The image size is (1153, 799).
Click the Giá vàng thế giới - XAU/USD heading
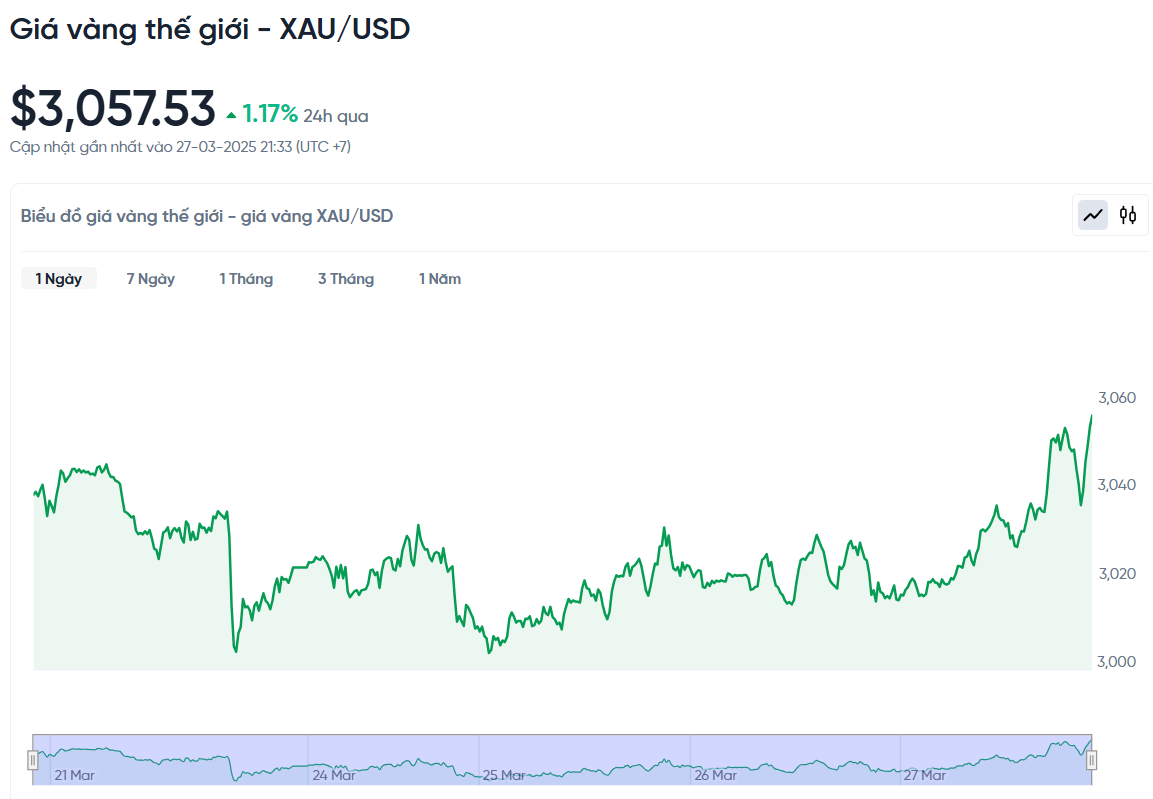point(210,29)
